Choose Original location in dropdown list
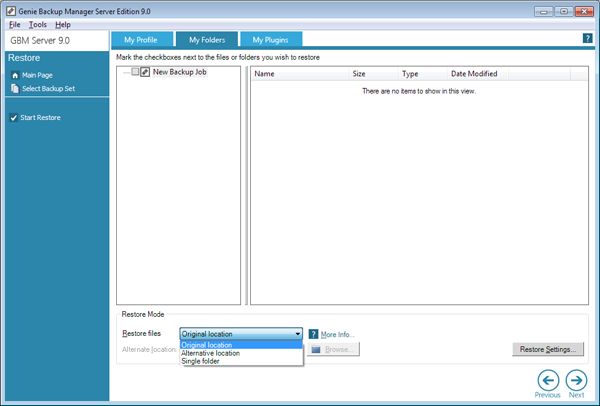The image size is (600, 406). point(241,345)
